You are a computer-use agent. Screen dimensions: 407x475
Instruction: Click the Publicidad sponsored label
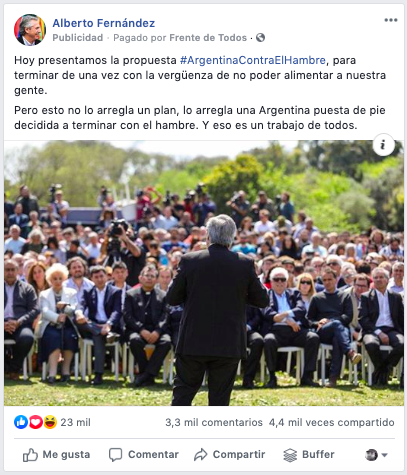tap(78, 38)
